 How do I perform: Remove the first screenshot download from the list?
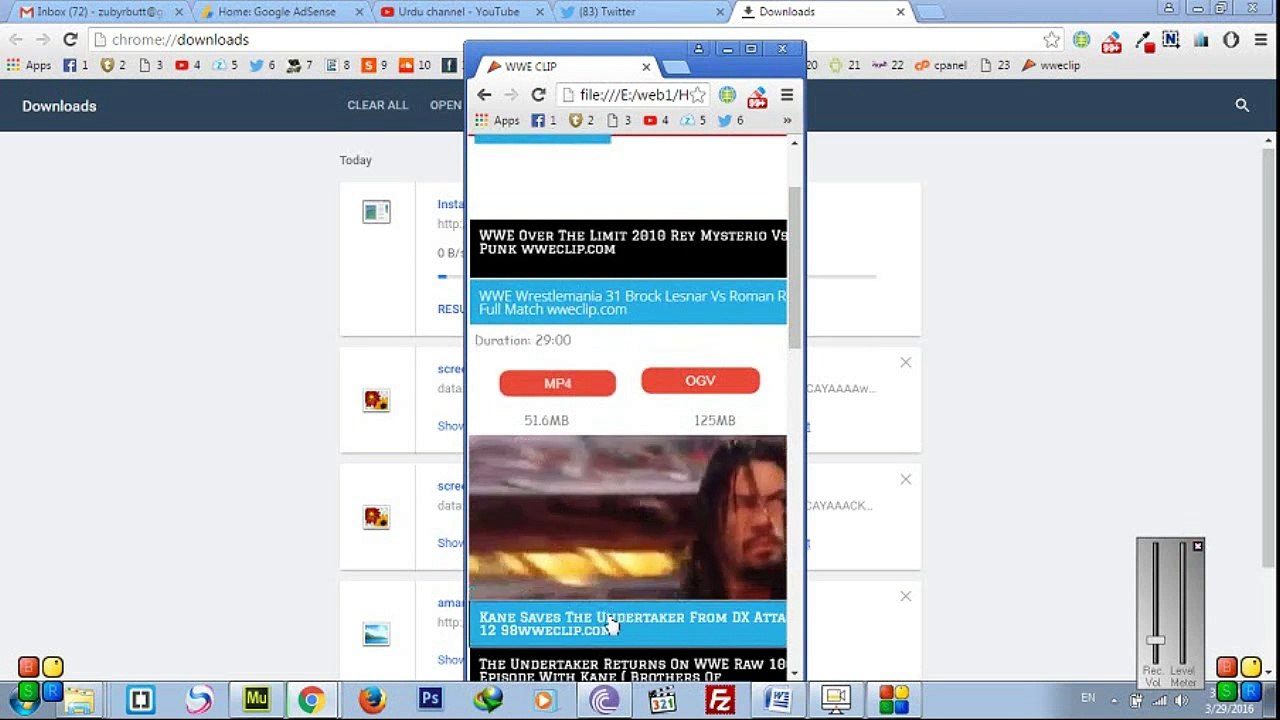[905, 362]
